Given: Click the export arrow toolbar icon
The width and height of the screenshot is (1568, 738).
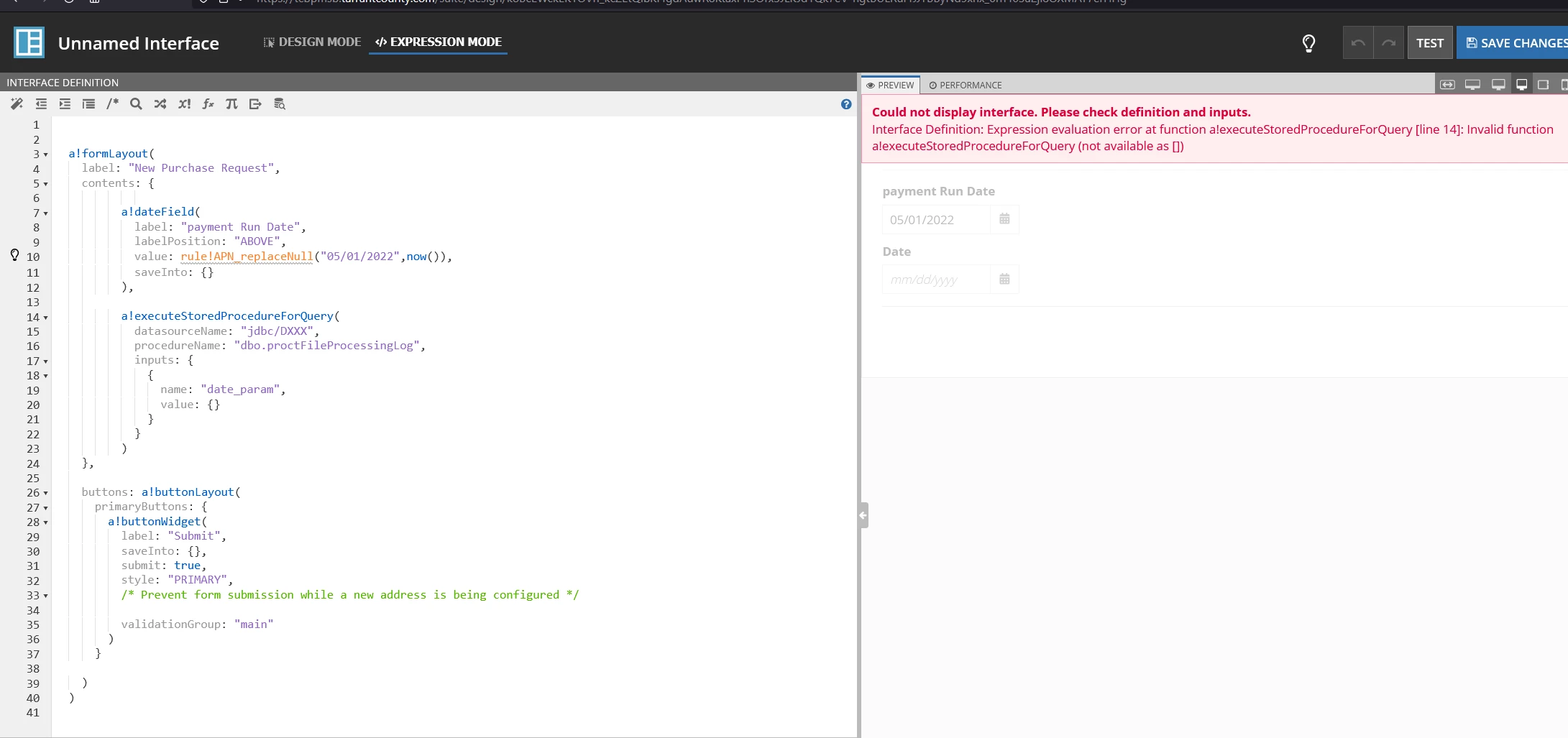Looking at the screenshot, I should tap(255, 104).
